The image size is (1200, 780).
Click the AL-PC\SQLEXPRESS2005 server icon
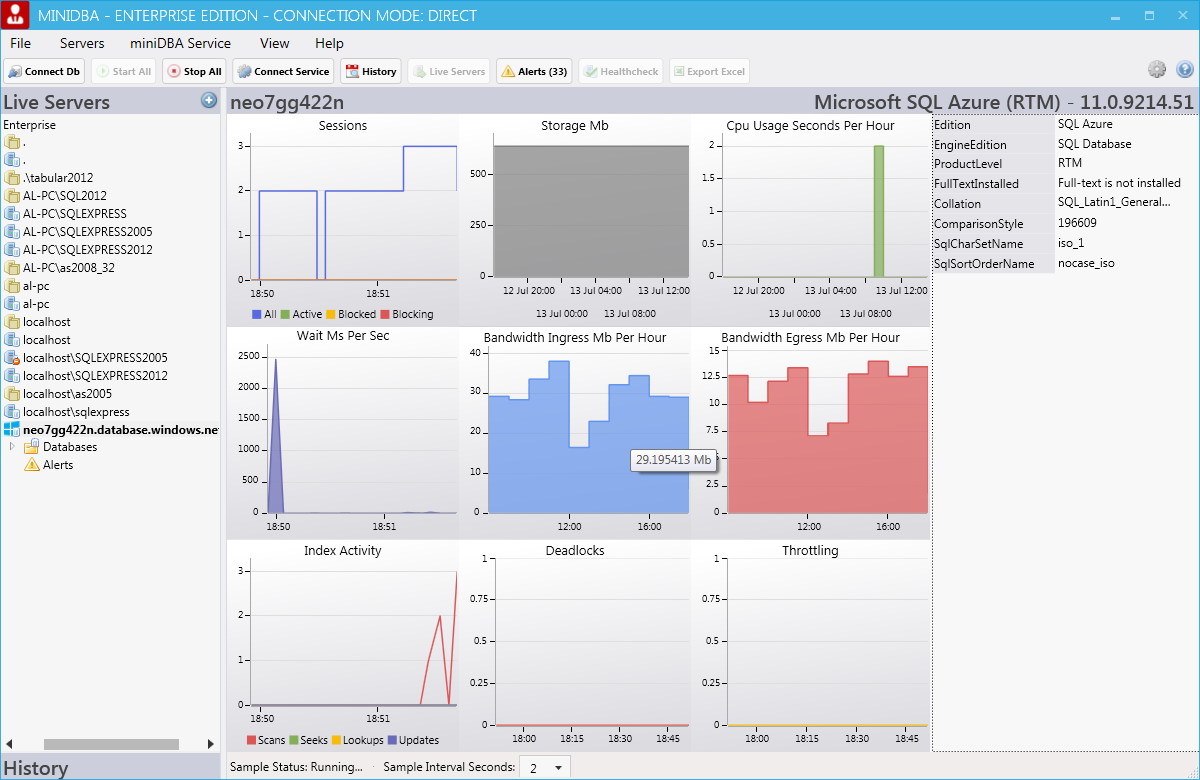(x=12, y=232)
